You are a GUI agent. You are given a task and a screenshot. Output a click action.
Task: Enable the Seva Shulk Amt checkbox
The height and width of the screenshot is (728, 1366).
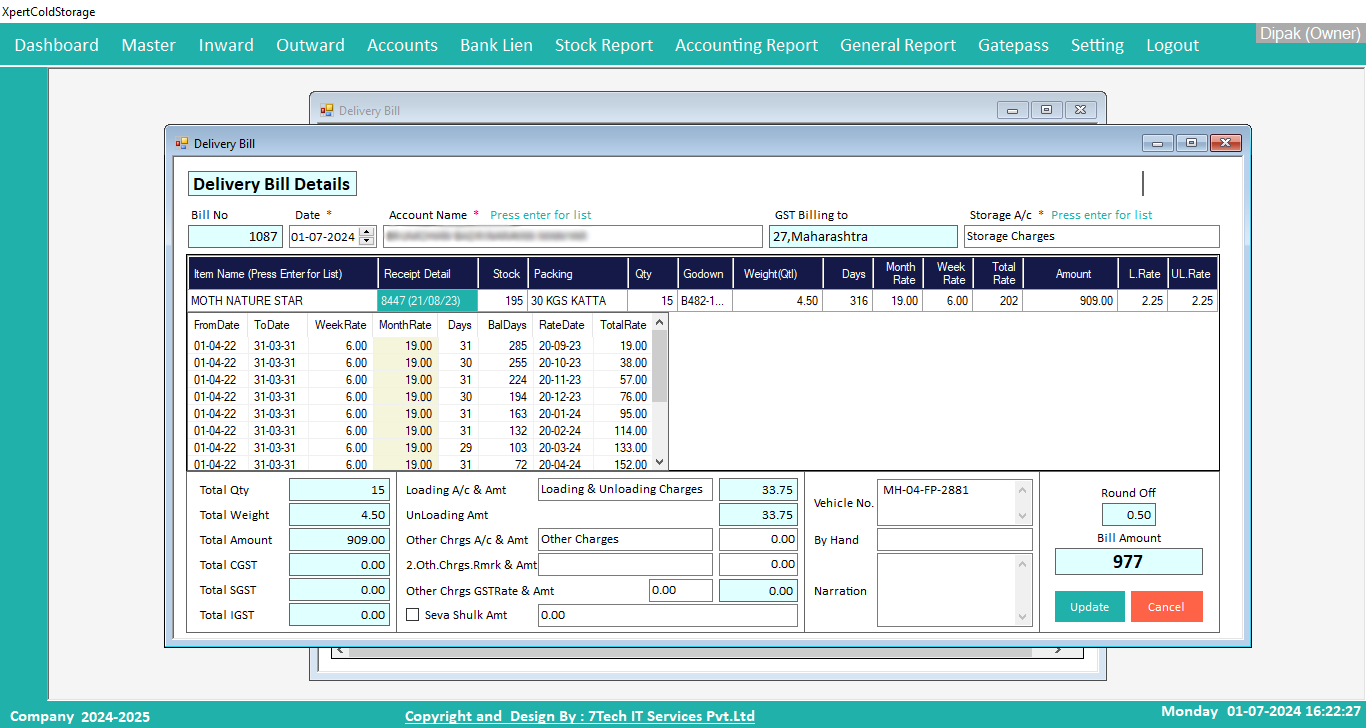pyautogui.click(x=413, y=615)
